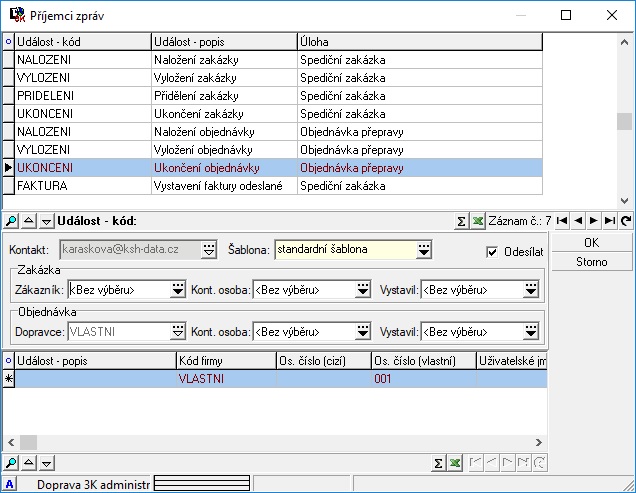Go to next record in upper navigator
The width and height of the screenshot is (636, 493).
[x=593, y=221]
